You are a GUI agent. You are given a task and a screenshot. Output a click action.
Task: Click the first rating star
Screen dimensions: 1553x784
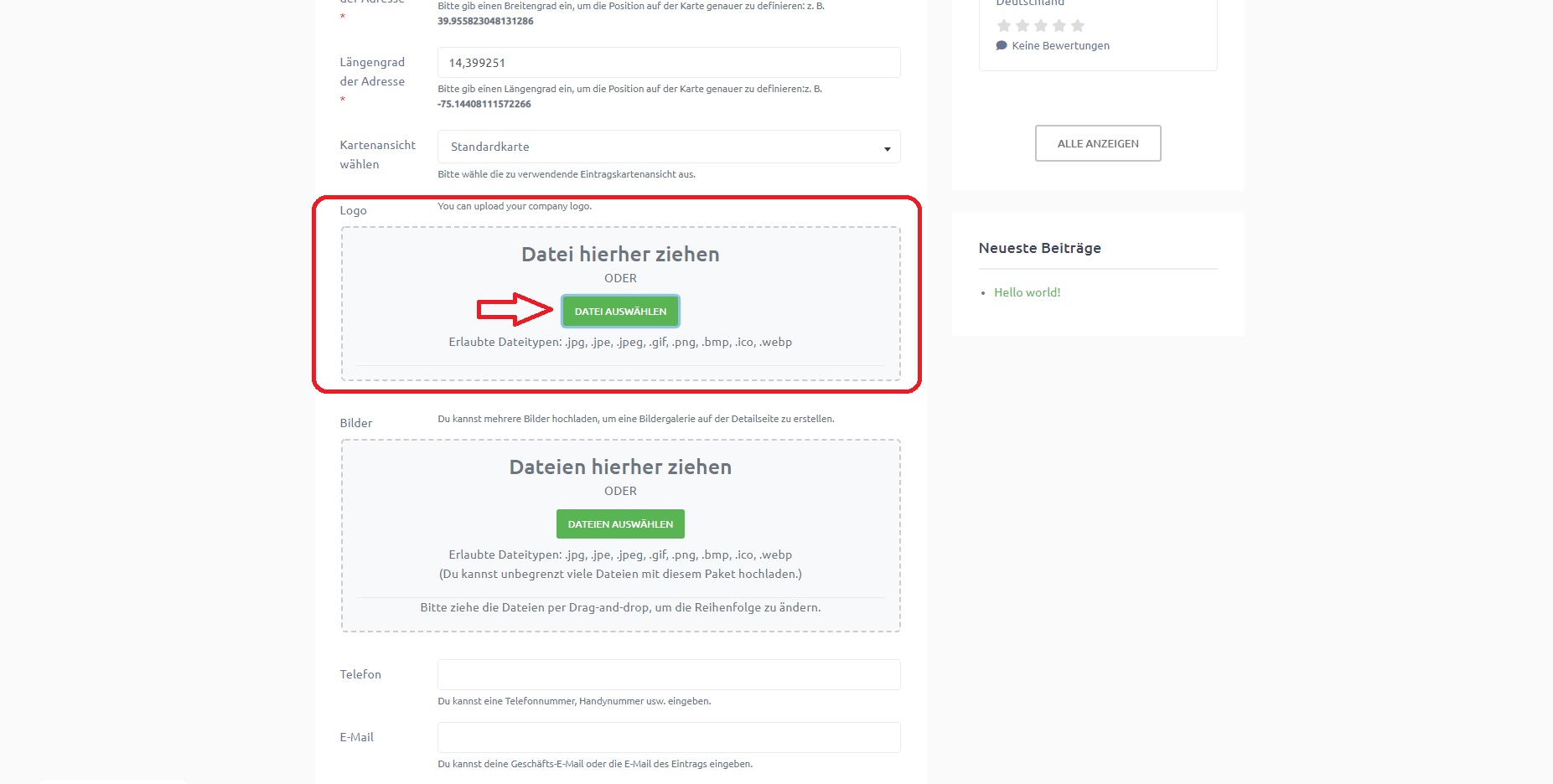[x=1003, y=26]
